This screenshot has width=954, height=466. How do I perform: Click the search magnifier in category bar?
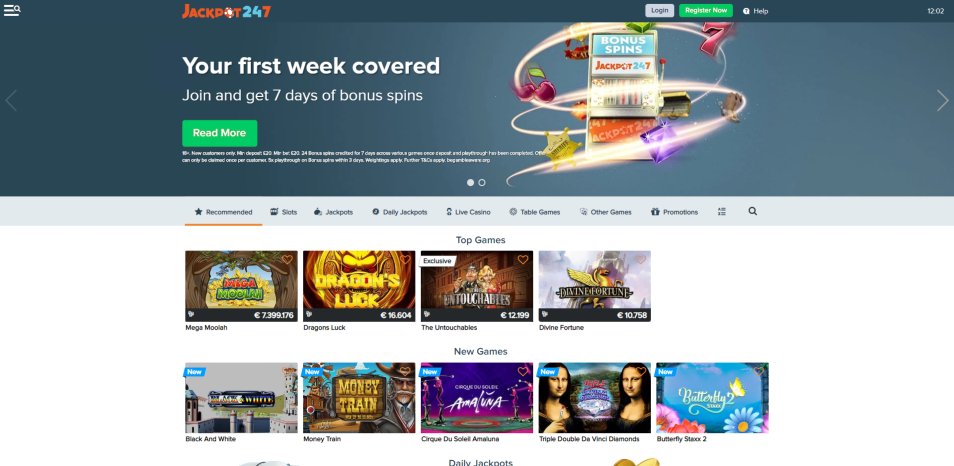coord(753,212)
